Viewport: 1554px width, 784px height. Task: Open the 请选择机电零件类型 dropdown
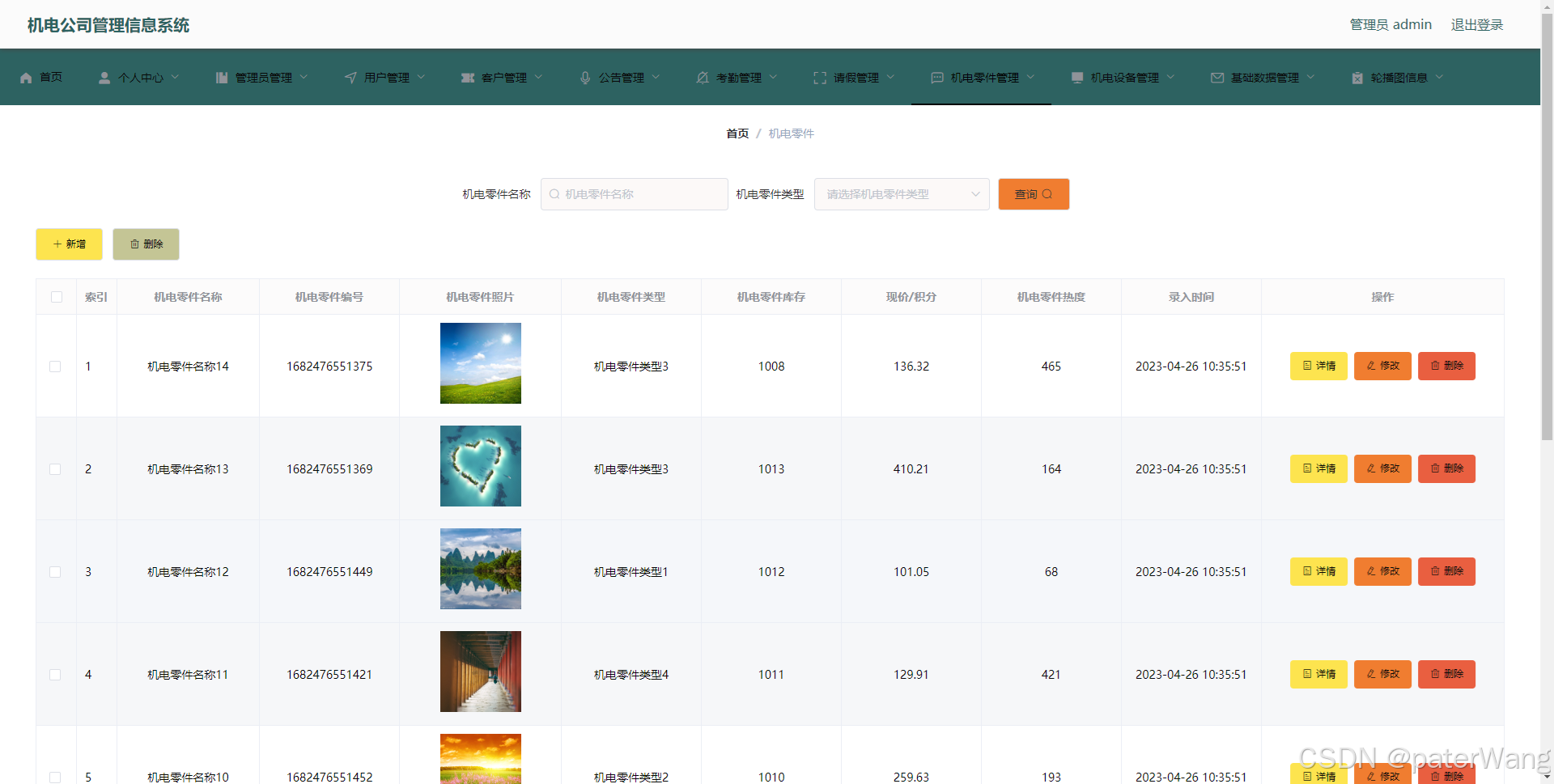(x=902, y=194)
